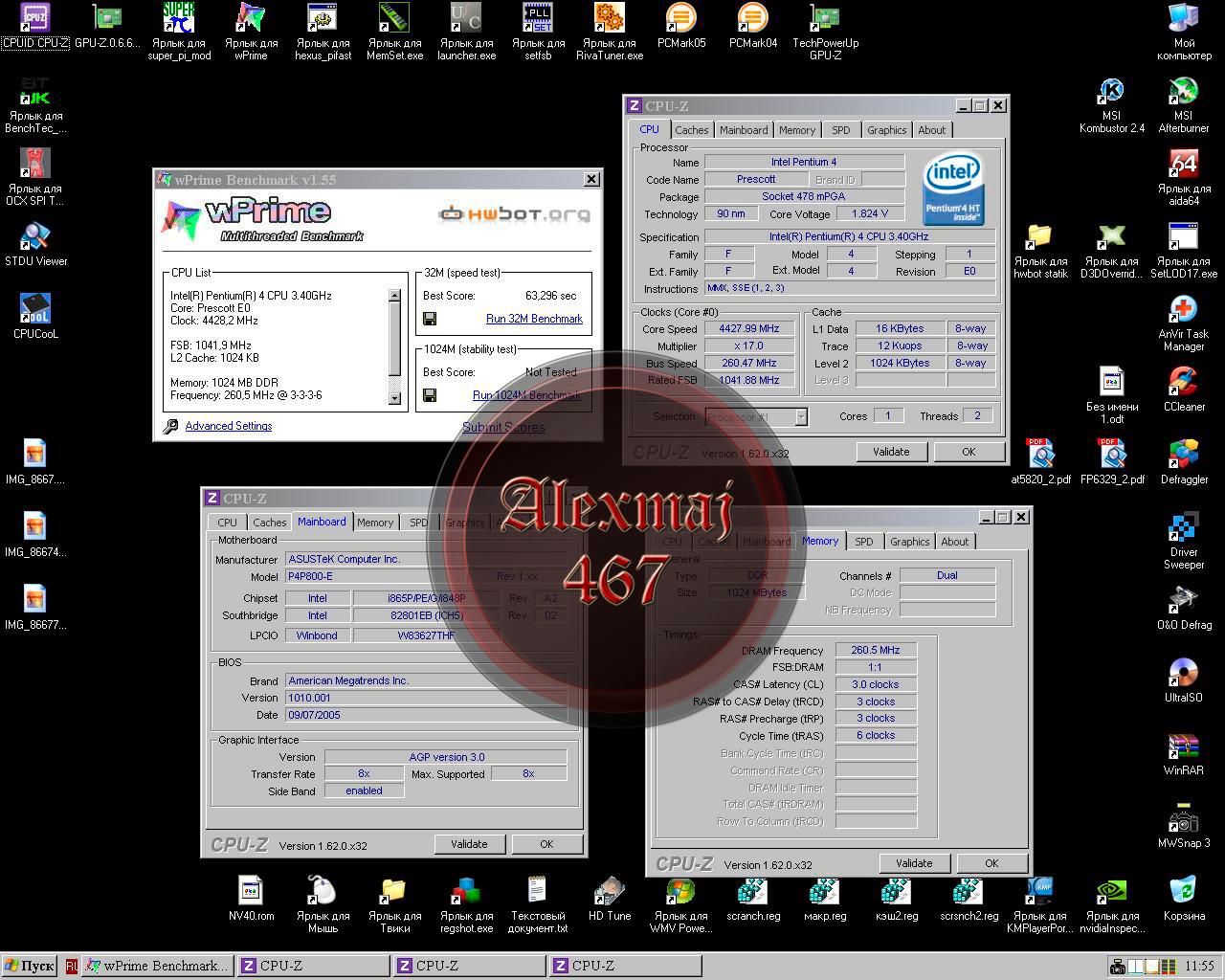This screenshot has width=1225, height=980.
Task: Click the wPrime CPU List scroll-up arrow
Action: (x=394, y=296)
